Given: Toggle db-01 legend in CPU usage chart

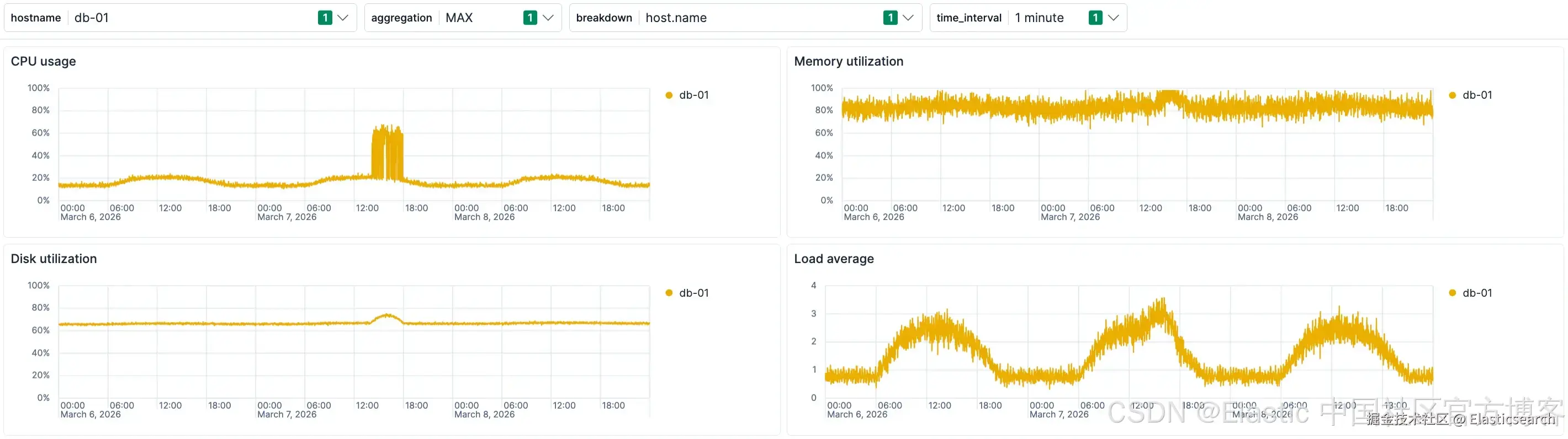Looking at the screenshot, I should point(687,95).
